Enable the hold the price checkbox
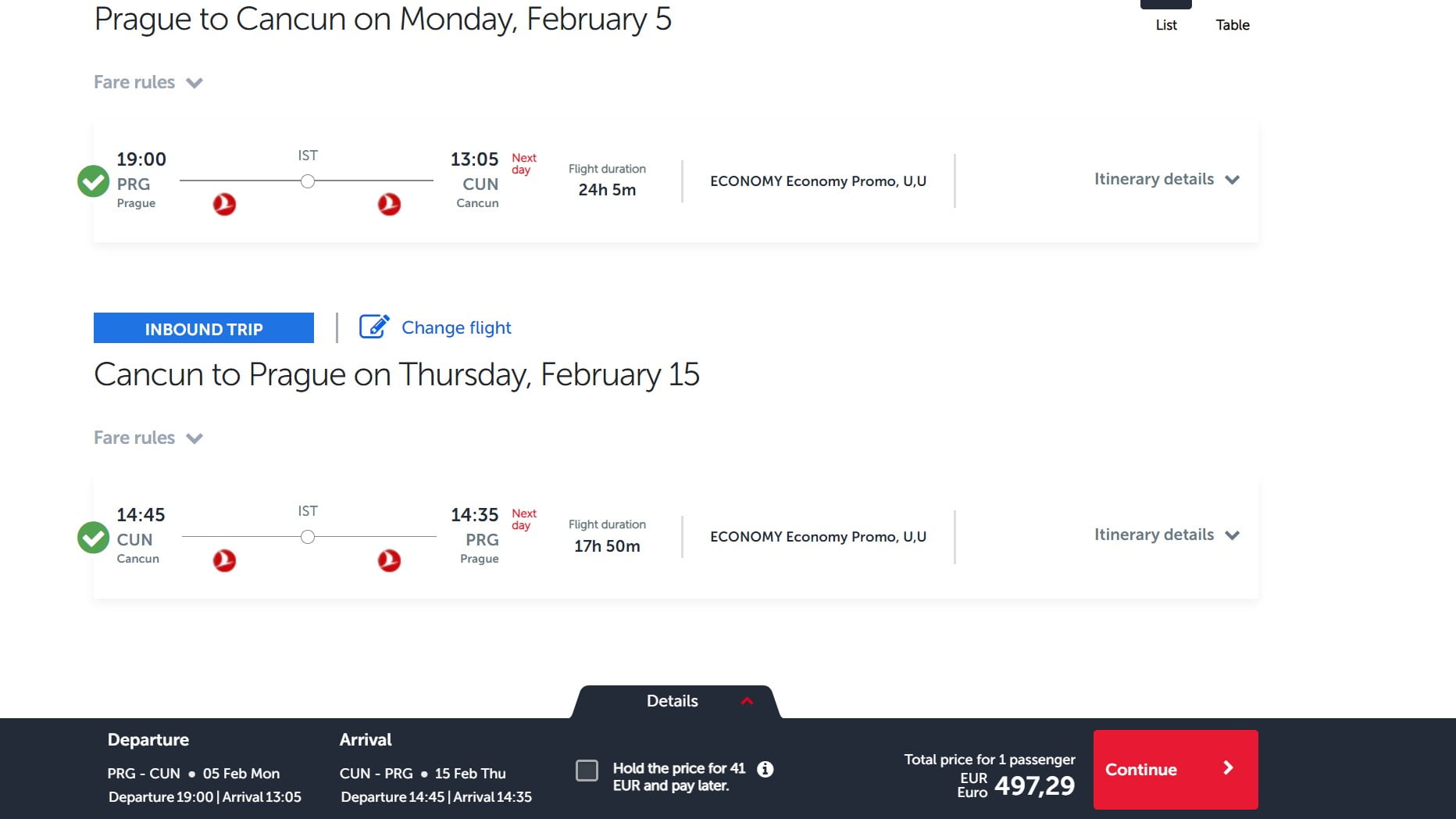The image size is (1456, 819). pyautogui.click(x=587, y=771)
